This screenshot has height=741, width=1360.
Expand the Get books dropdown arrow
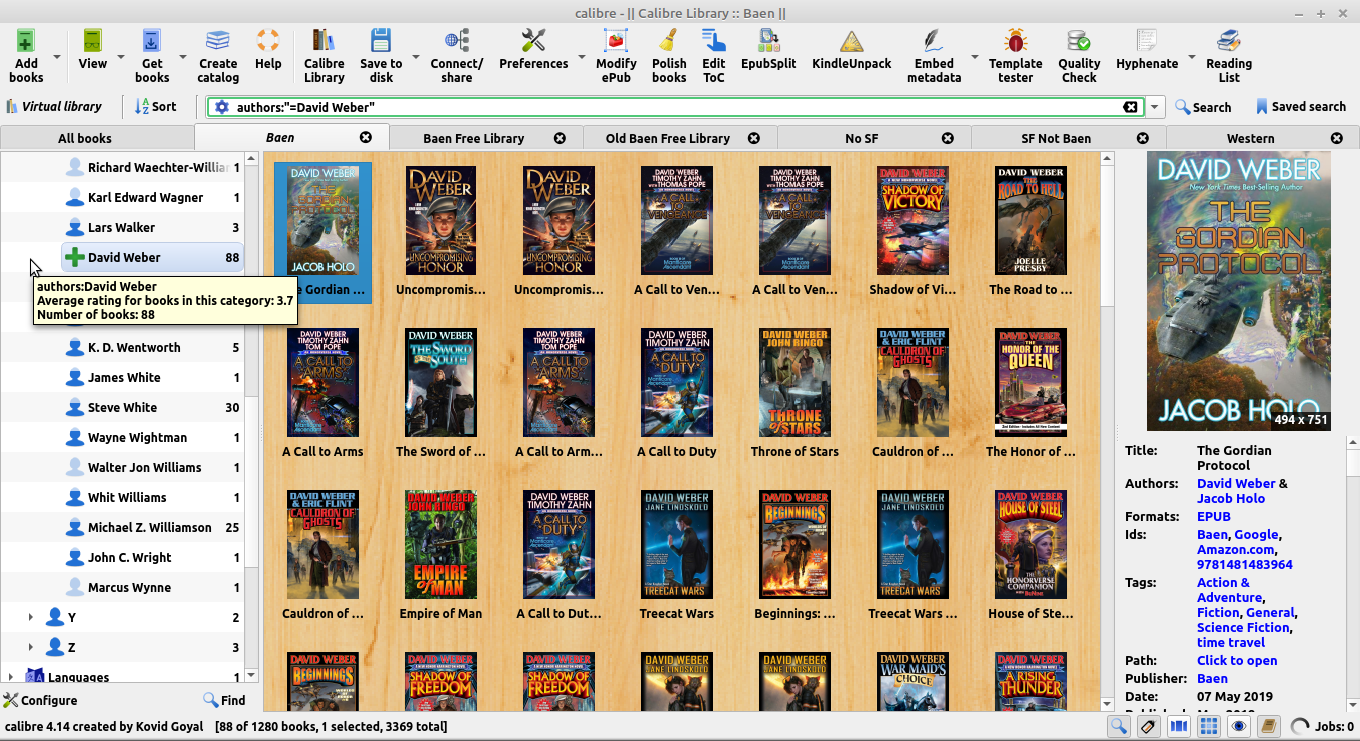pyautogui.click(x=183, y=57)
